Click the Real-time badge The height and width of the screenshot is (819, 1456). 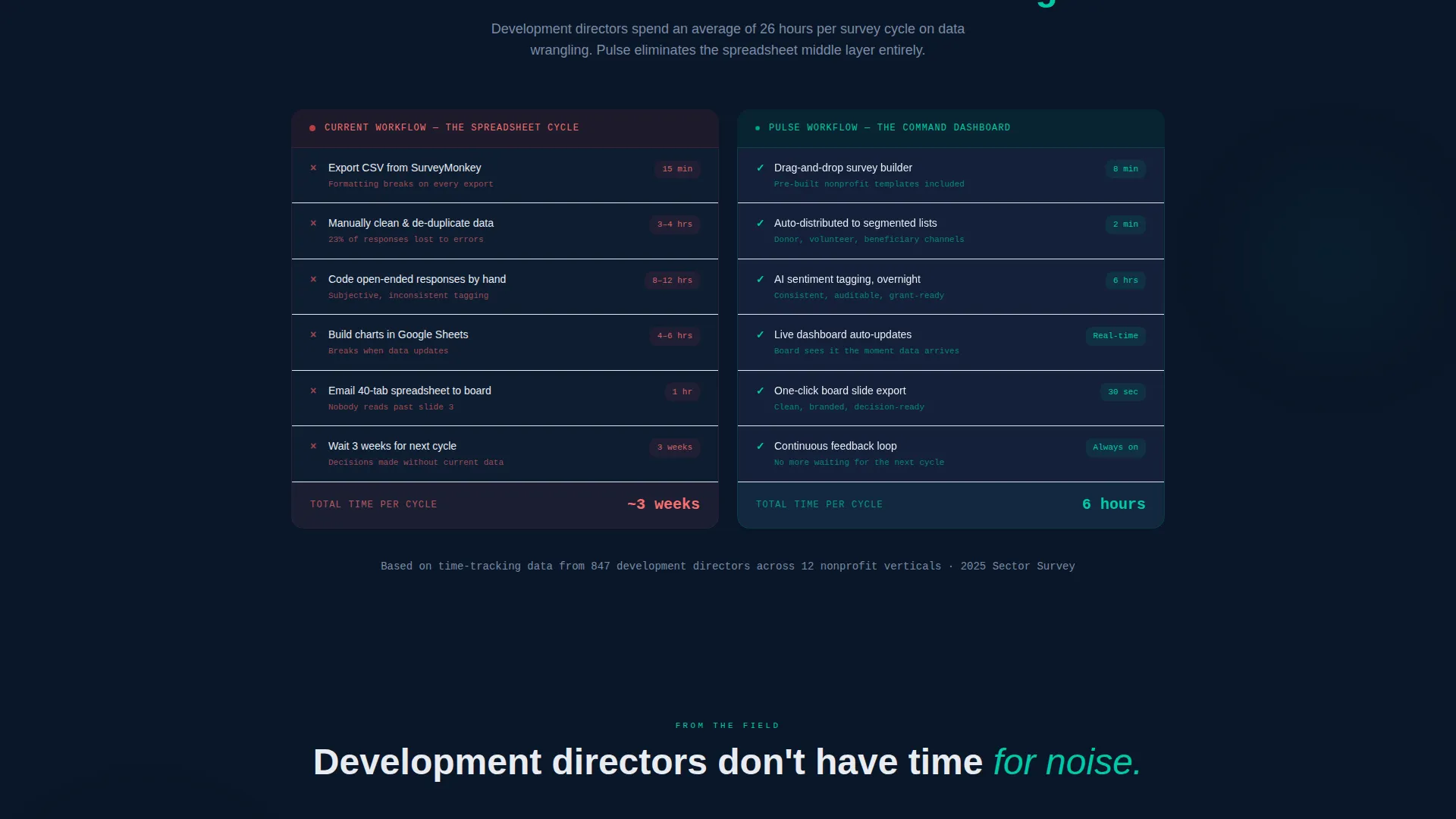point(1116,336)
